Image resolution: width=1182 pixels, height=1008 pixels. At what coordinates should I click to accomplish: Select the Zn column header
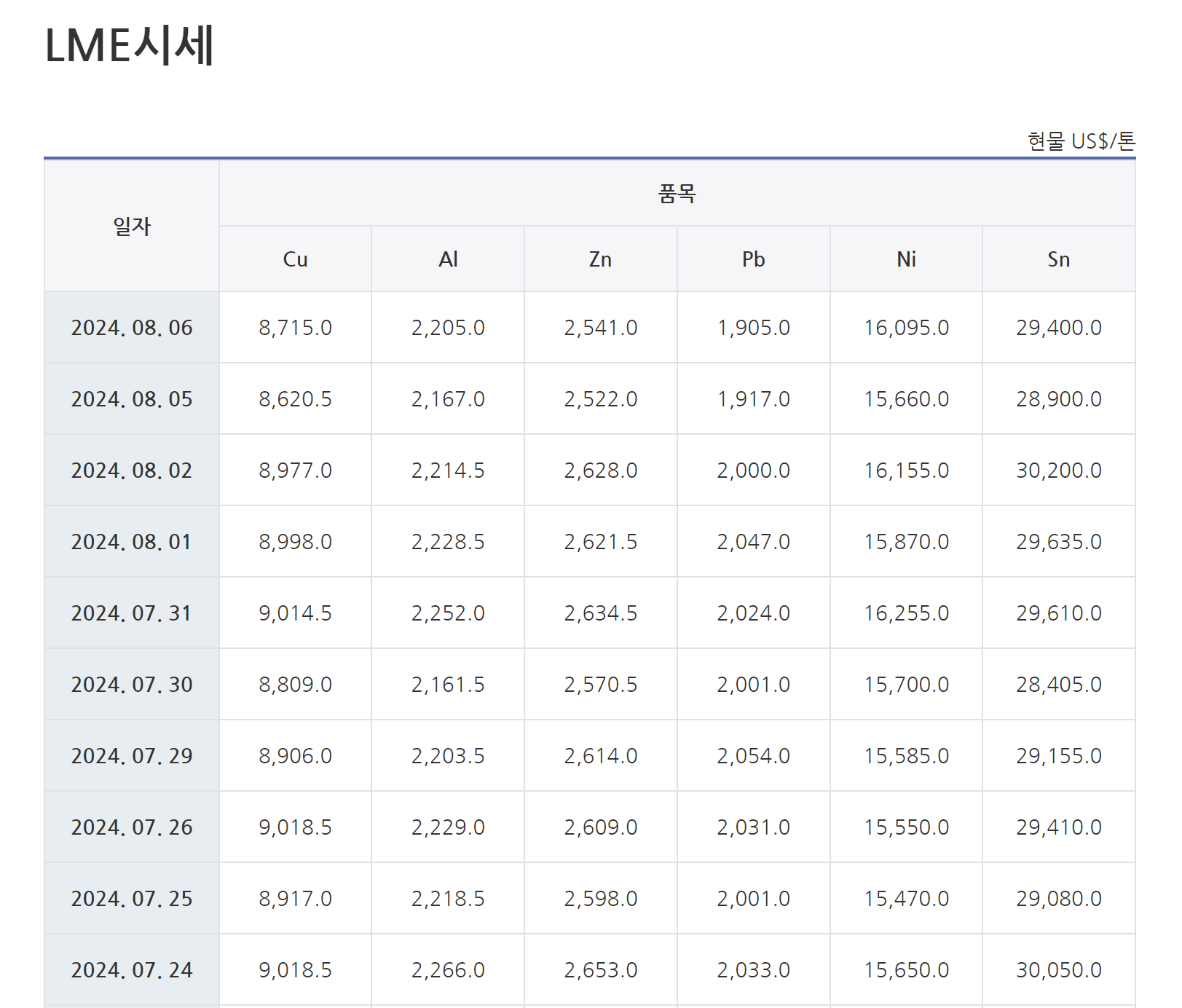(600, 259)
